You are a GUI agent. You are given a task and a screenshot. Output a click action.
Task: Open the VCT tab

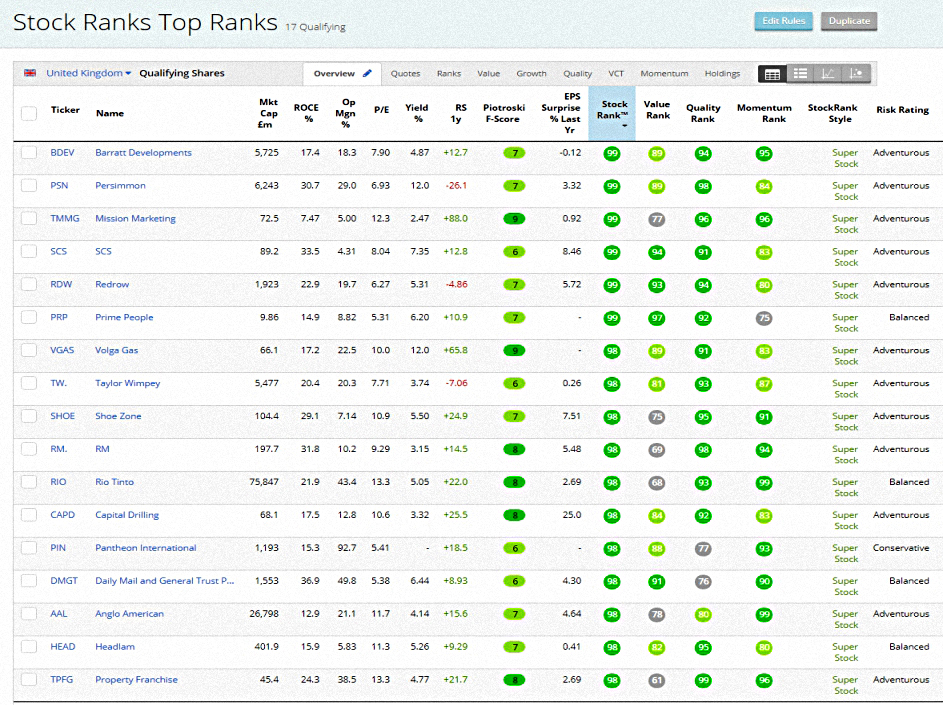click(616, 73)
